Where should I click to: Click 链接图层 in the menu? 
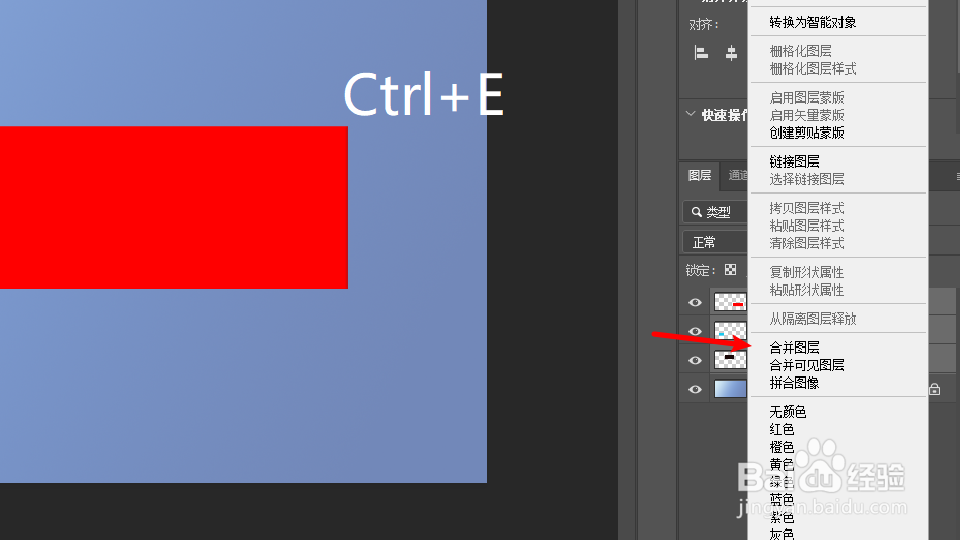(x=794, y=162)
